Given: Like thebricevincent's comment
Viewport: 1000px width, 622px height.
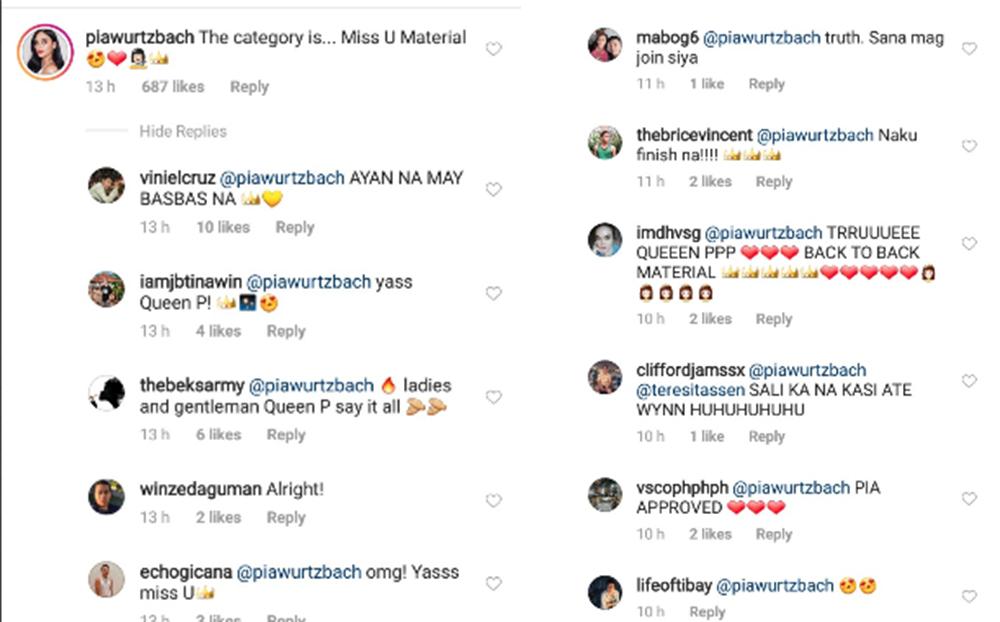Looking at the screenshot, I should pyautogui.click(x=968, y=146).
